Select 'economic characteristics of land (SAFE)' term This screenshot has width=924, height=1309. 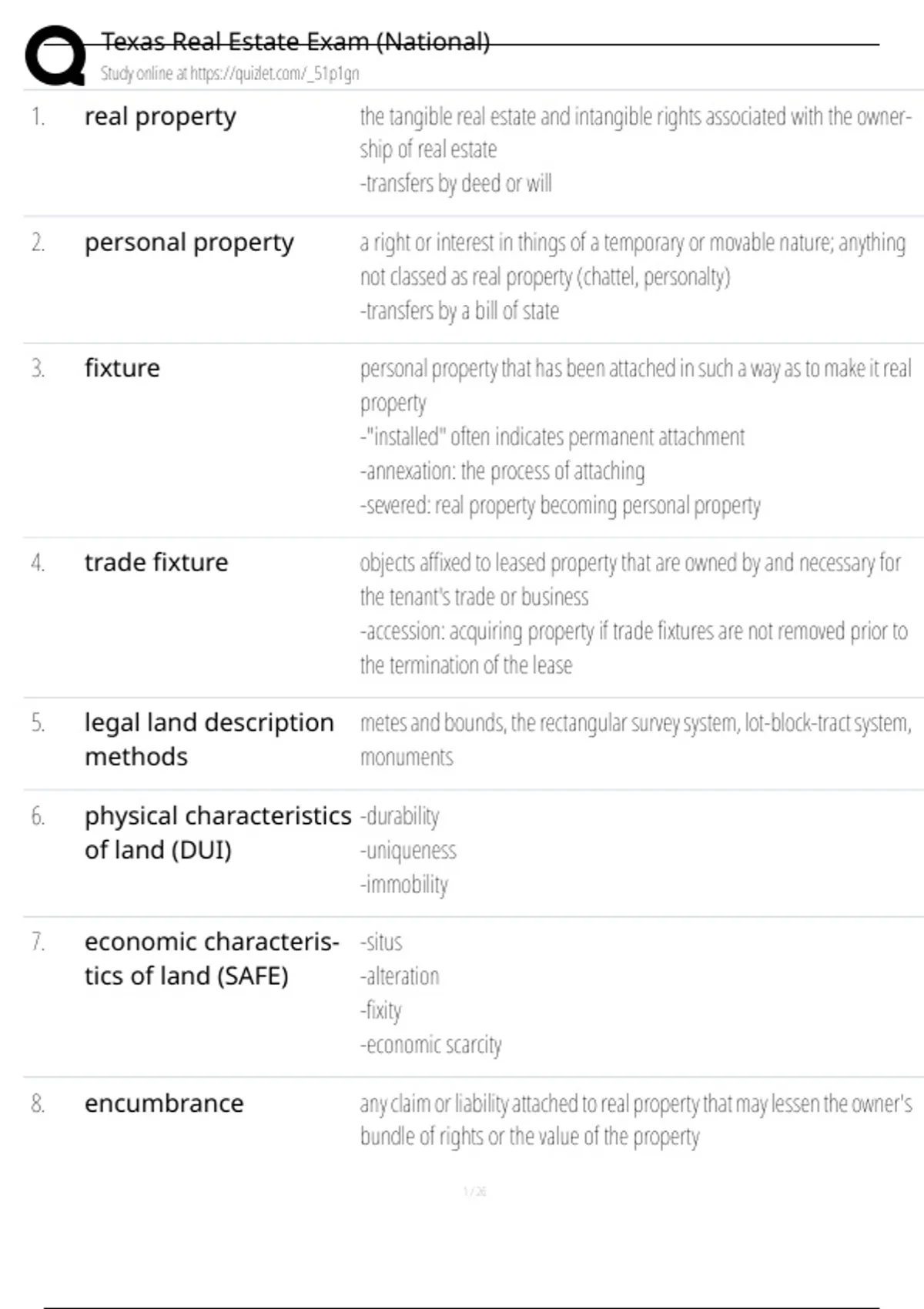coord(211,959)
